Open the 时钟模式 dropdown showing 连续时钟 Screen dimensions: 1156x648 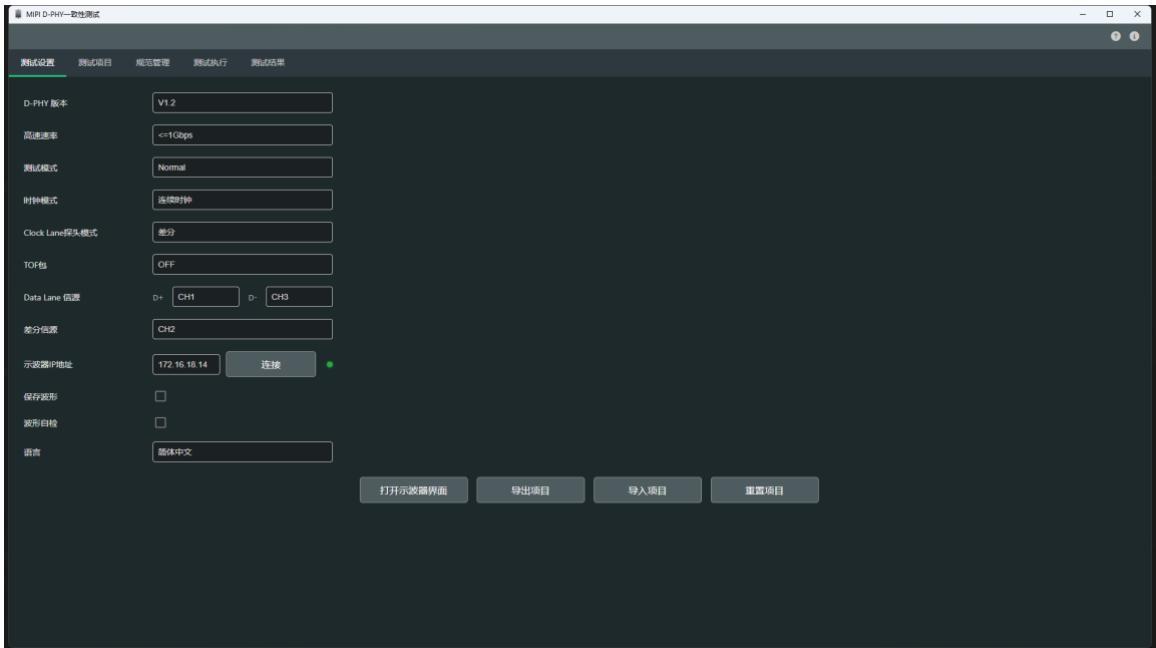(x=242, y=200)
